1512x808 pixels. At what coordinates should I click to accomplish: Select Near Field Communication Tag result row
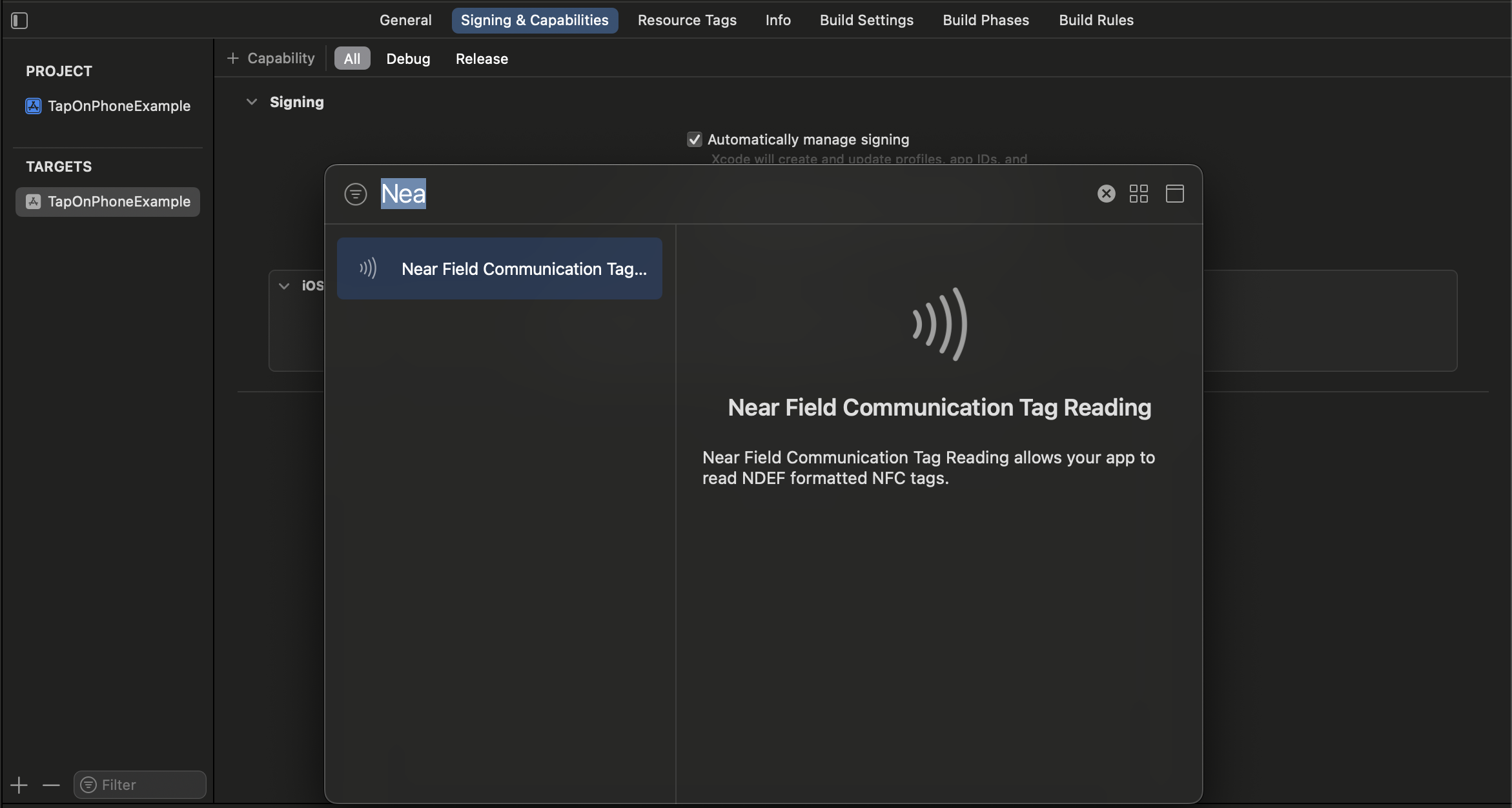click(x=500, y=268)
